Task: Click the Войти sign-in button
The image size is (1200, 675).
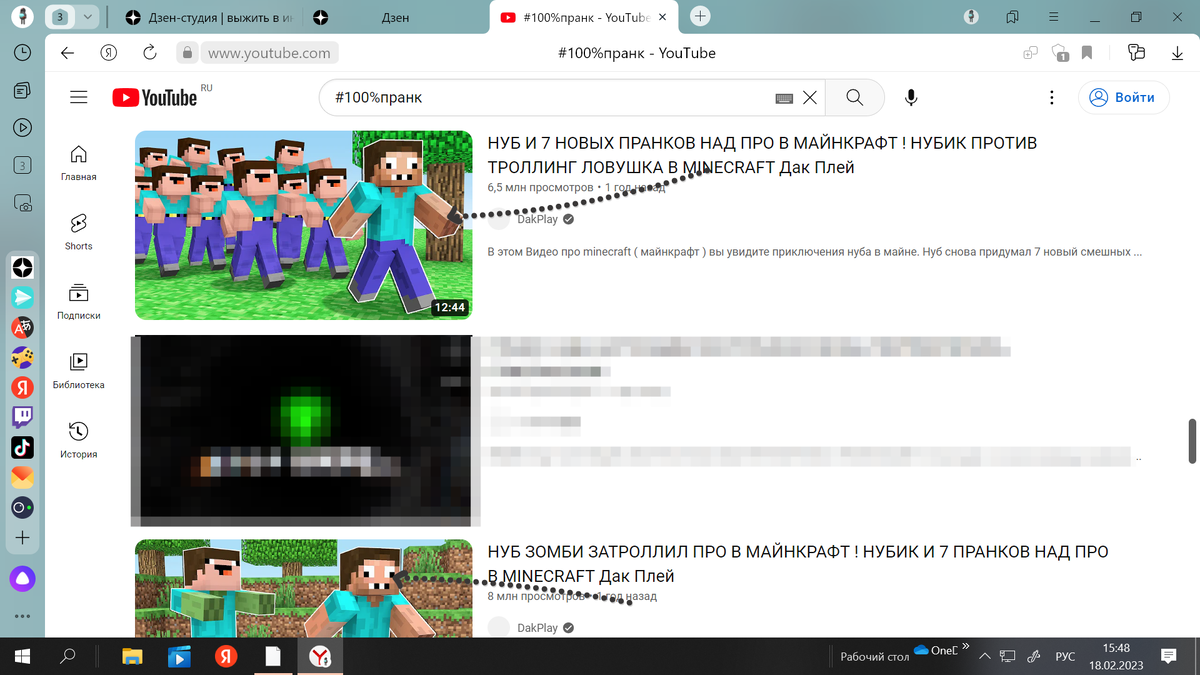Action: (1123, 97)
